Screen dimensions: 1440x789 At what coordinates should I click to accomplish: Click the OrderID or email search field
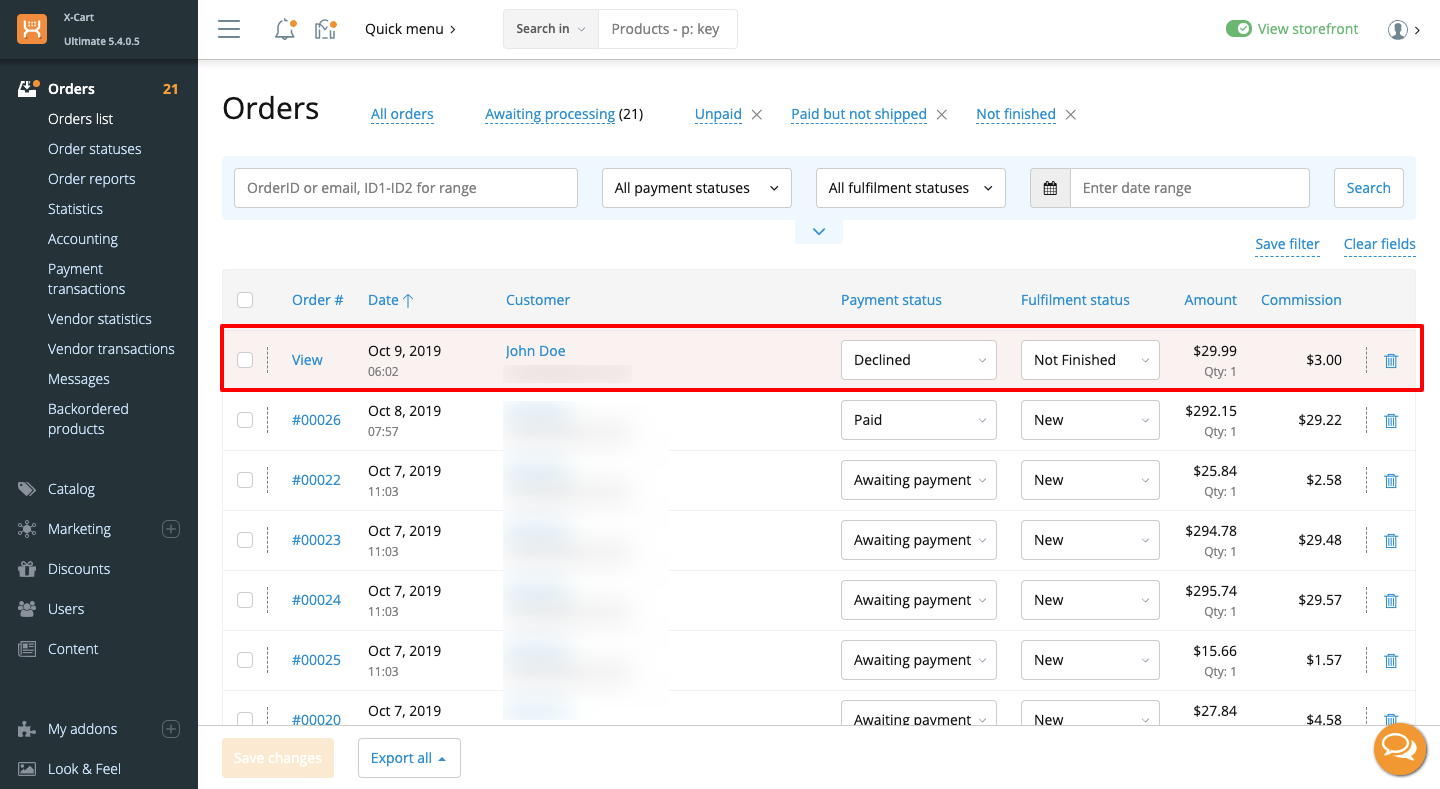click(406, 188)
